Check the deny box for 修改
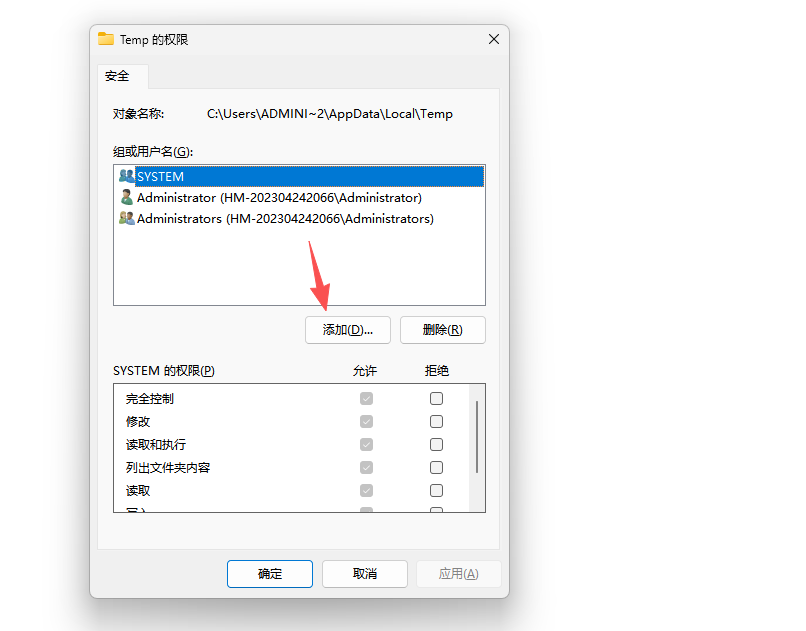This screenshot has height=631, width=806. coord(436,421)
